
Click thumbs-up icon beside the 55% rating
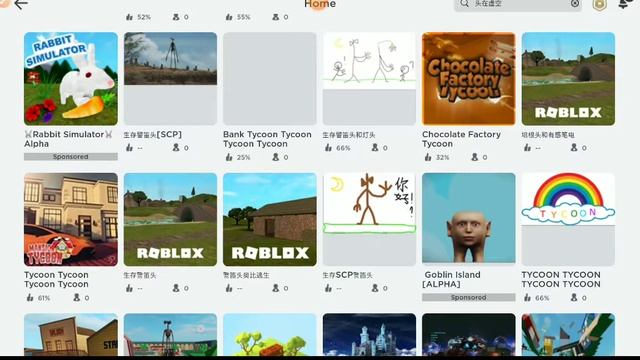click(229, 17)
